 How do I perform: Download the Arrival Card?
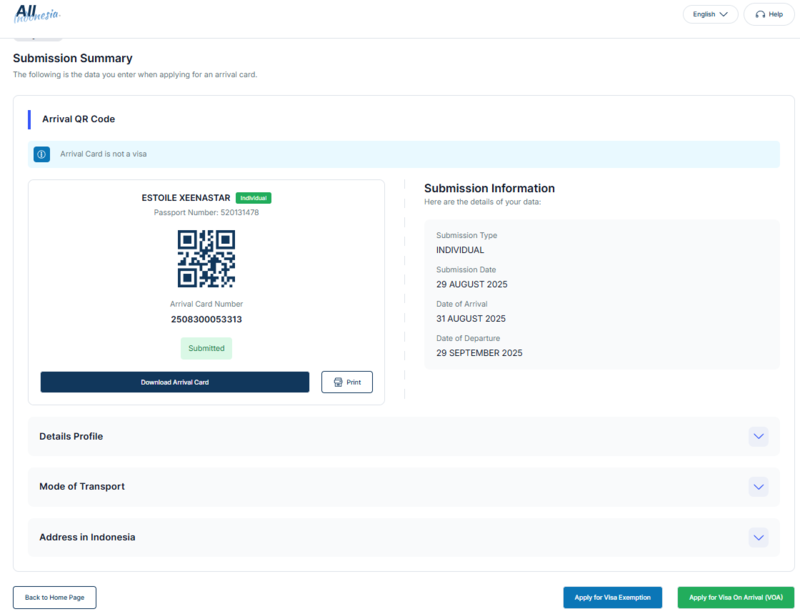(x=174, y=382)
